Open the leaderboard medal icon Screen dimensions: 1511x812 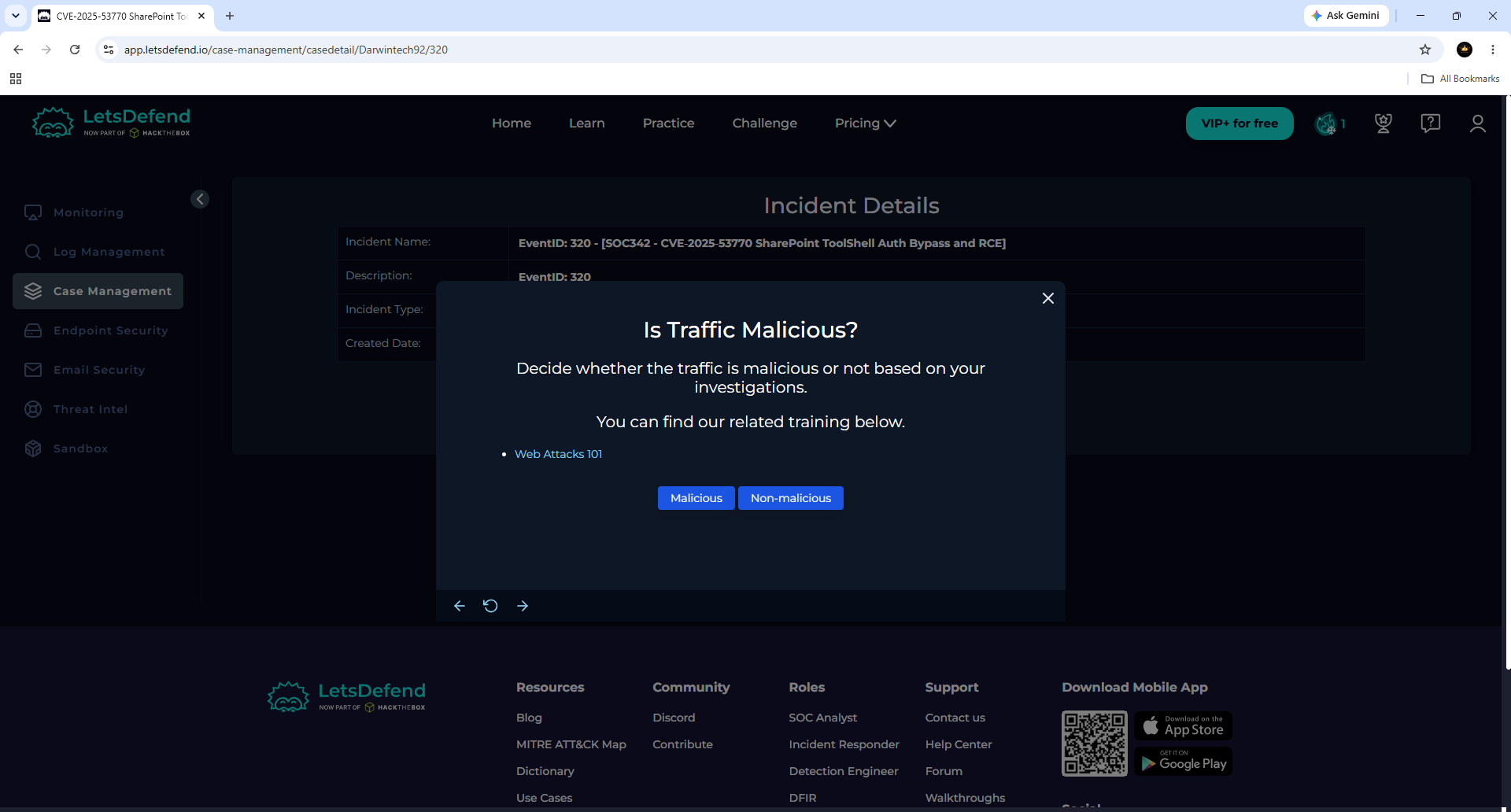pos(1383,124)
